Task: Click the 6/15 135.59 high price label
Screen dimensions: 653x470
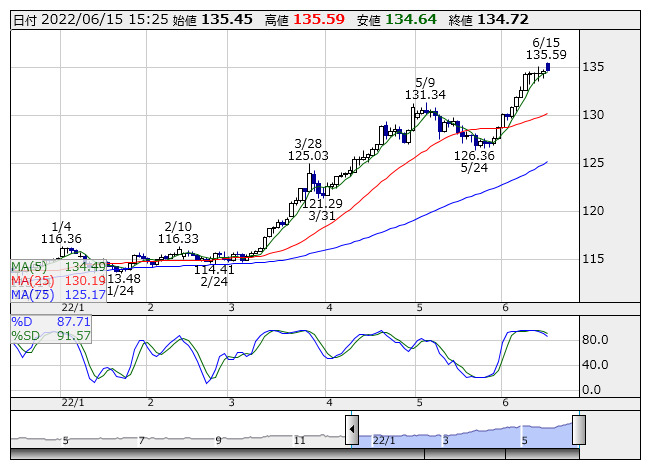Action: [546, 49]
